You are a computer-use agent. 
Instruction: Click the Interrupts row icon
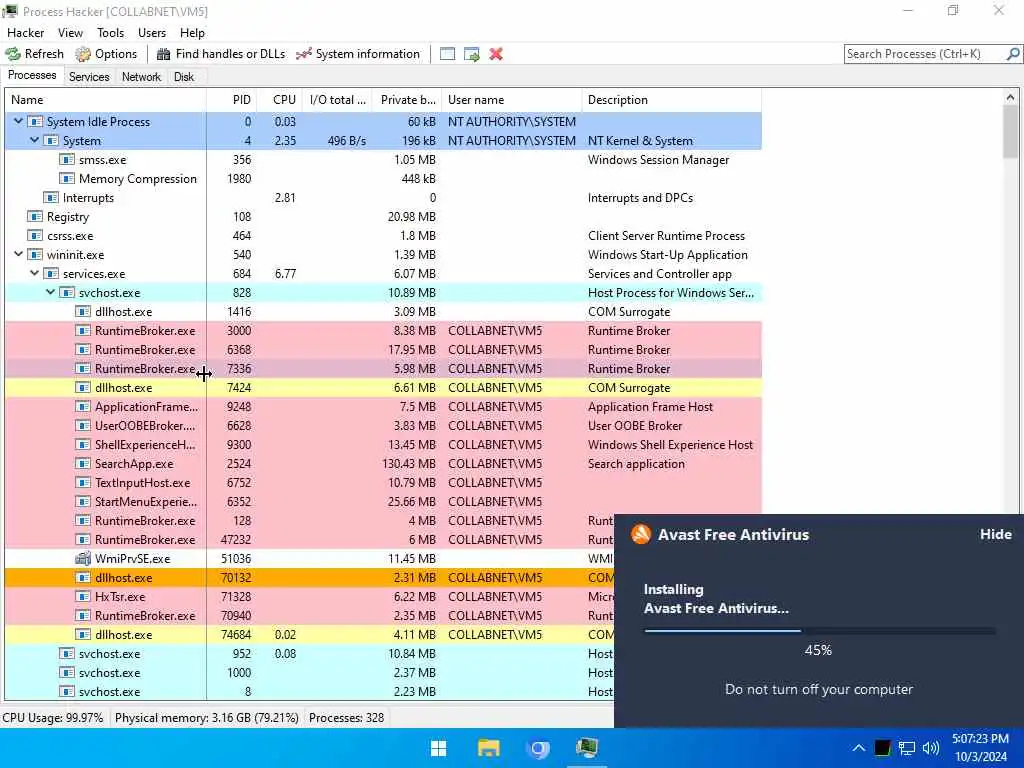[51, 197]
